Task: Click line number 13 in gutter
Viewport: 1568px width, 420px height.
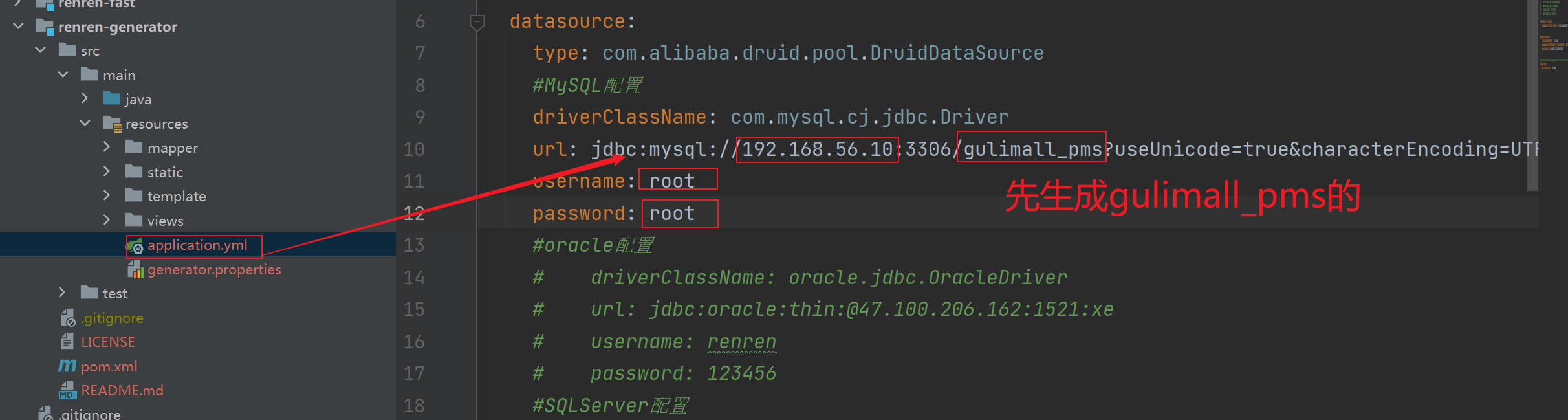Action: coord(414,245)
